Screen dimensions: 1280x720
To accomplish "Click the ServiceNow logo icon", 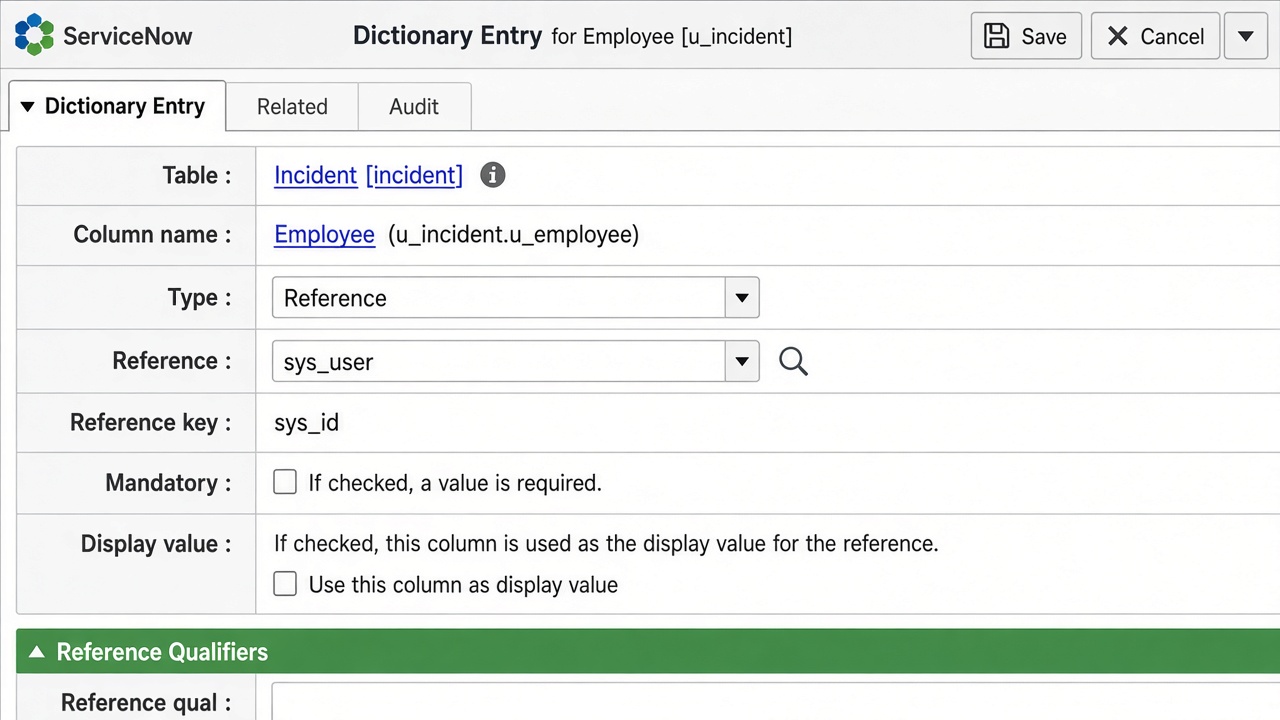I will (34, 35).
